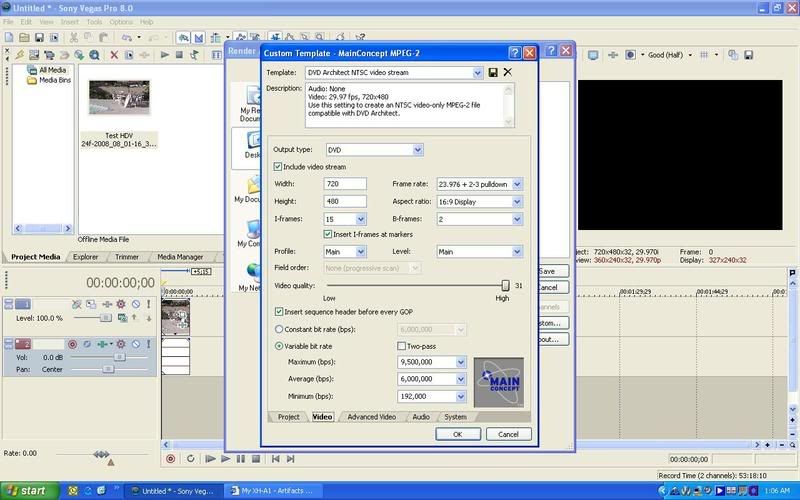
Task: Open the Aspect ratio dropdown
Action: [517, 202]
